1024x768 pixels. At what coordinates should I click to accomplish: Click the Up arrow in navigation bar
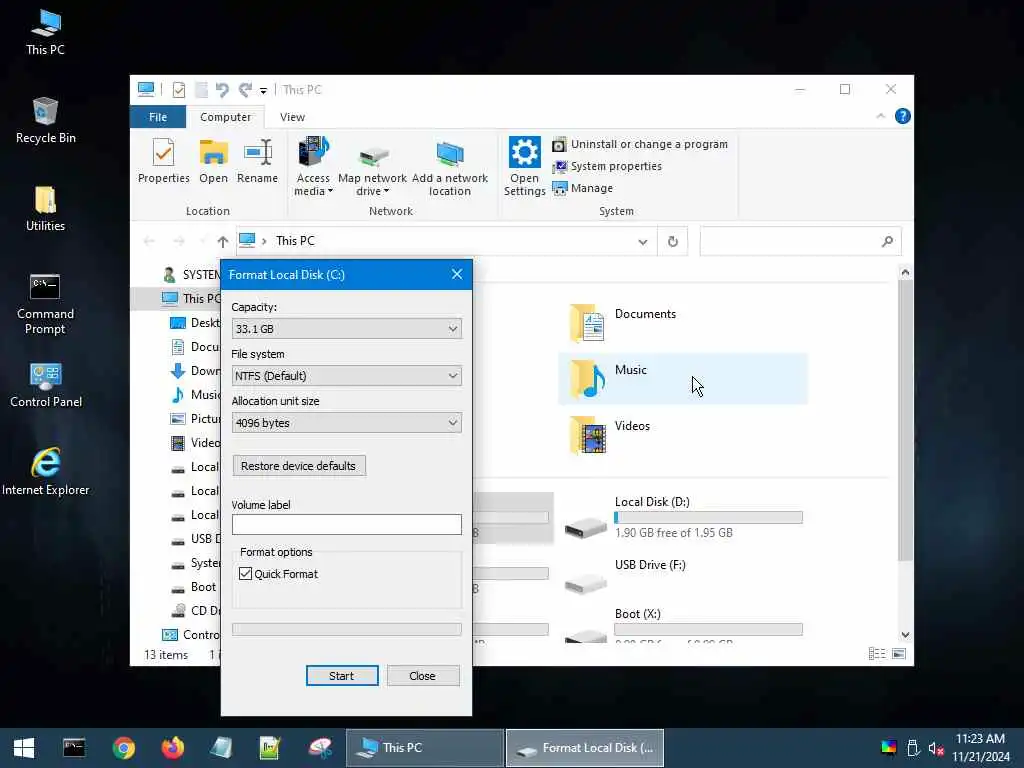point(223,242)
